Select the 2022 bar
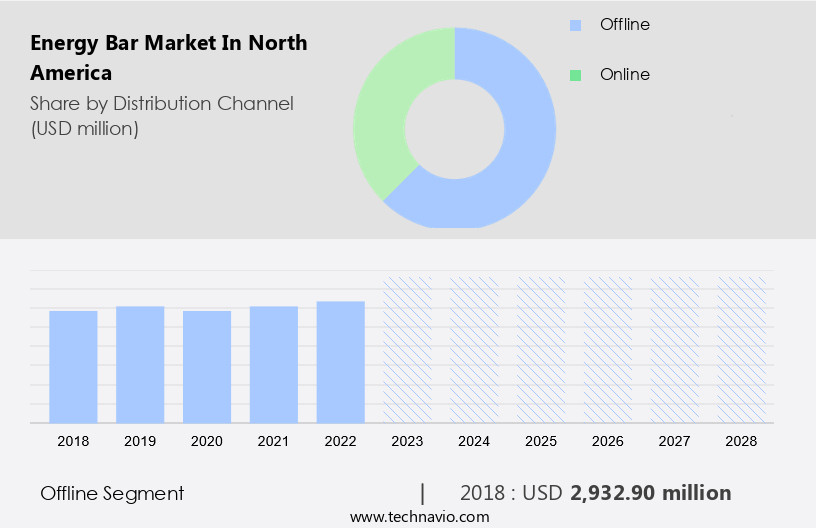 pyautogui.click(x=341, y=361)
